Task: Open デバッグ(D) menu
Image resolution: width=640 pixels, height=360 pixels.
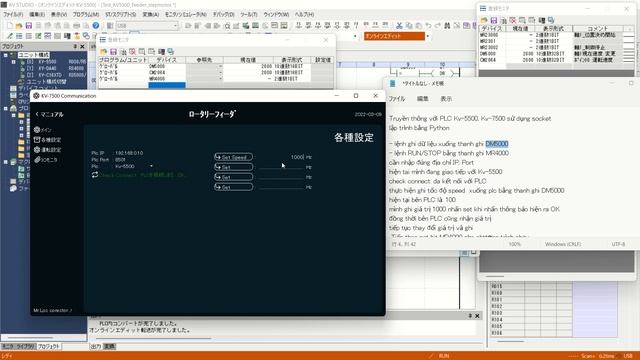Action: [x=224, y=14]
